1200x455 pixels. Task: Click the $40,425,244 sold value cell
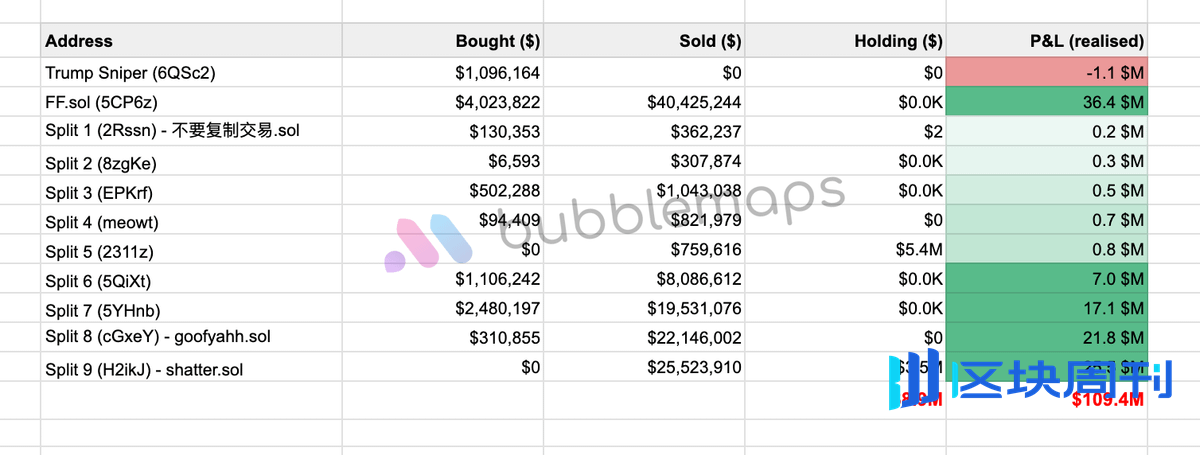pyautogui.click(x=645, y=102)
